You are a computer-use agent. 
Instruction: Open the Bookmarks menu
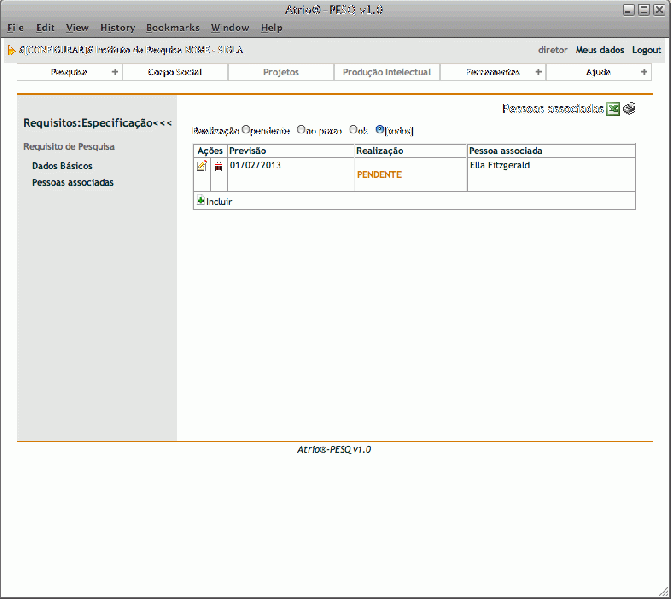(172, 28)
